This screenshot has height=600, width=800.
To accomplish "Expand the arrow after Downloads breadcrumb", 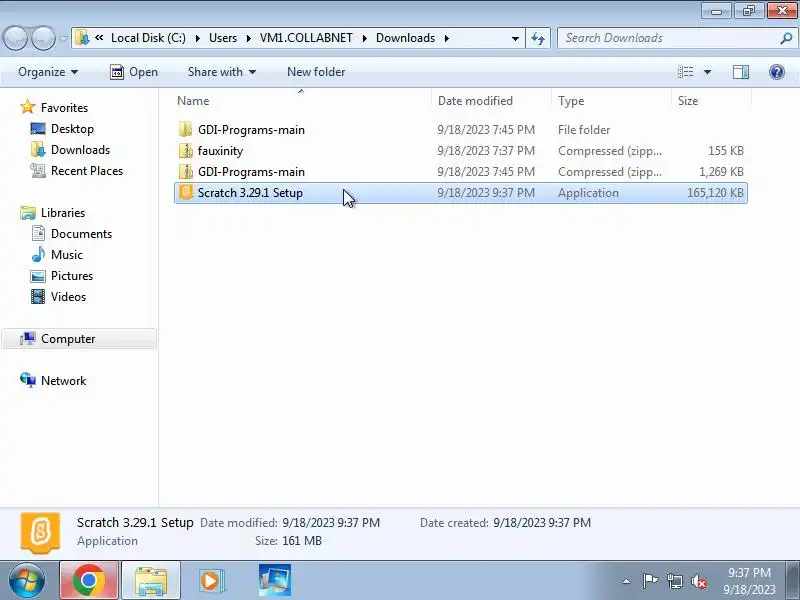I will tap(446, 38).
